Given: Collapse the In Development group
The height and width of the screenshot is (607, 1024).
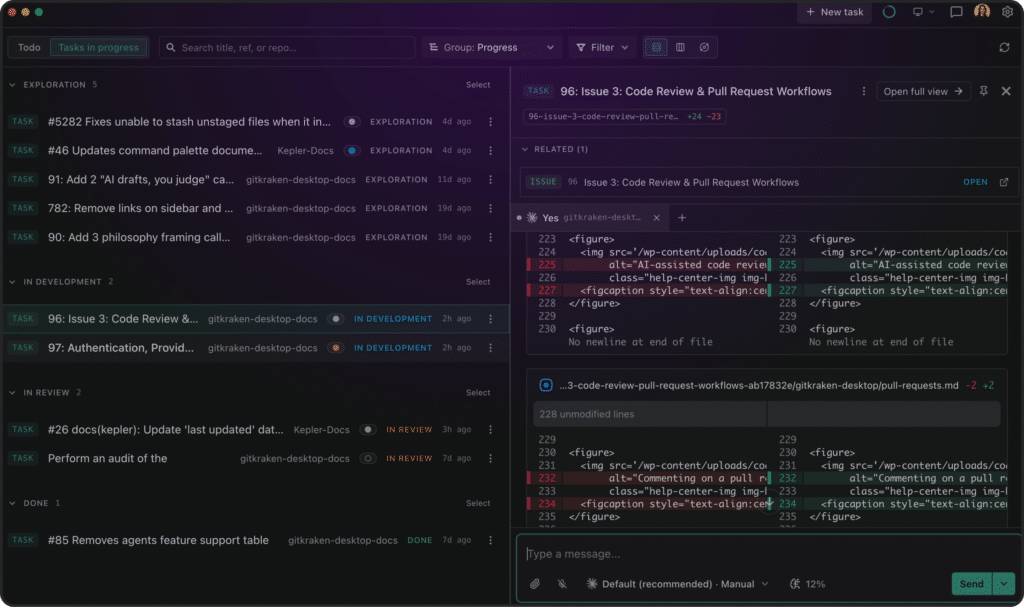Looking at the screenshot, I should tap(12, 282).
